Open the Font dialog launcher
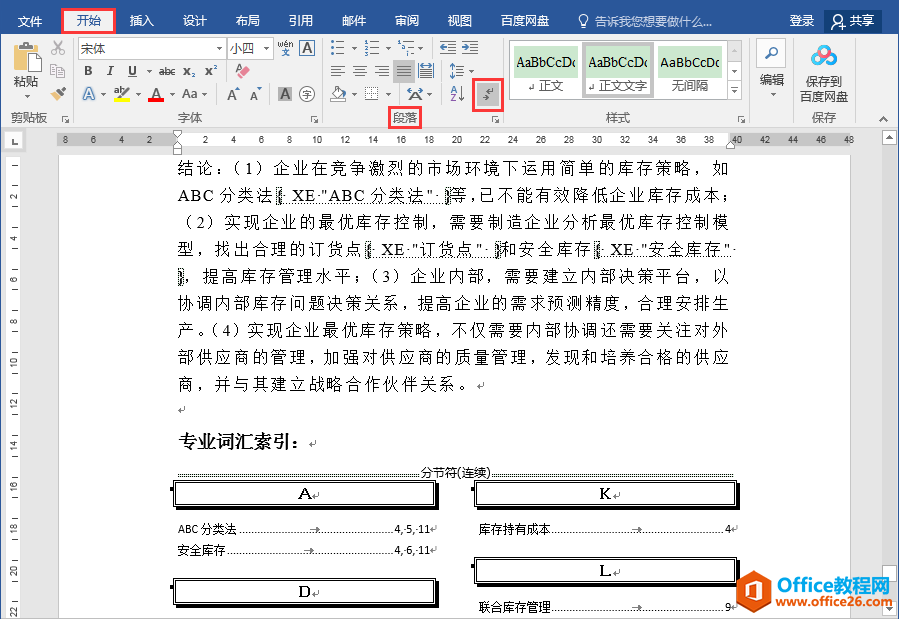The width and height of the screenshot is (899, 619). [x=314, y=119]
